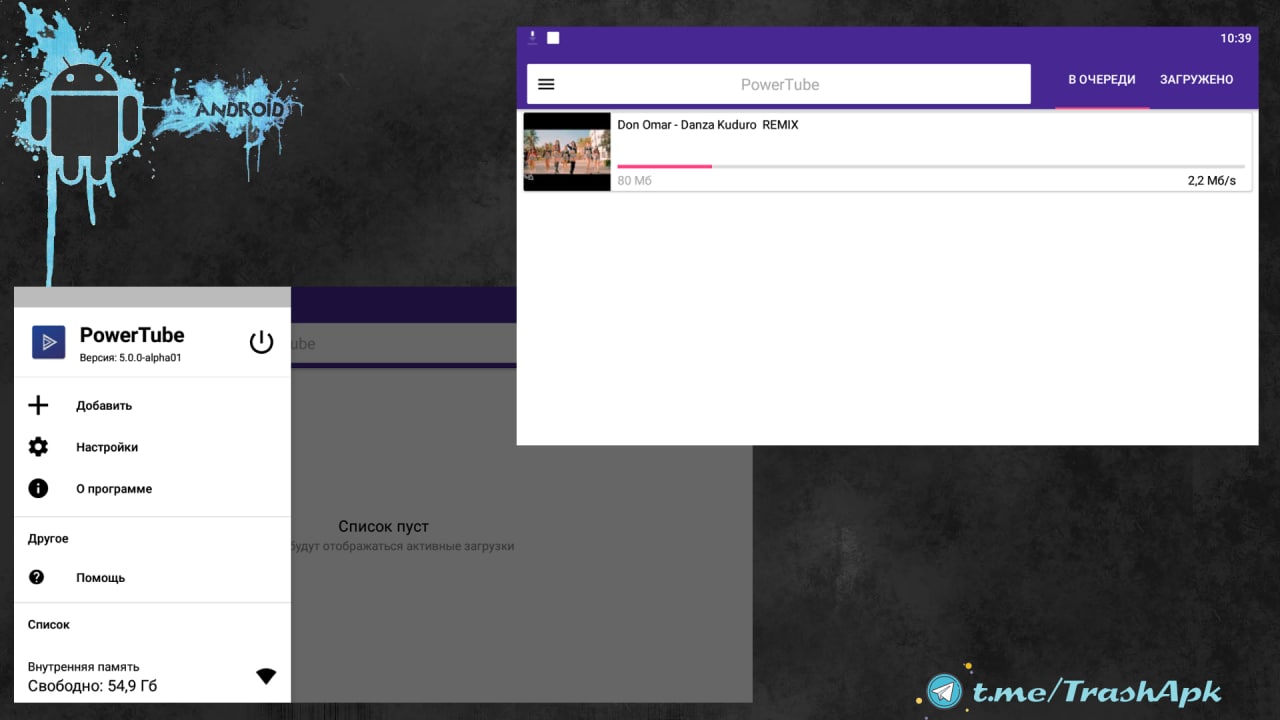
Task: Click the bold PowerTube title in the drawer
Action: (132, 335)
